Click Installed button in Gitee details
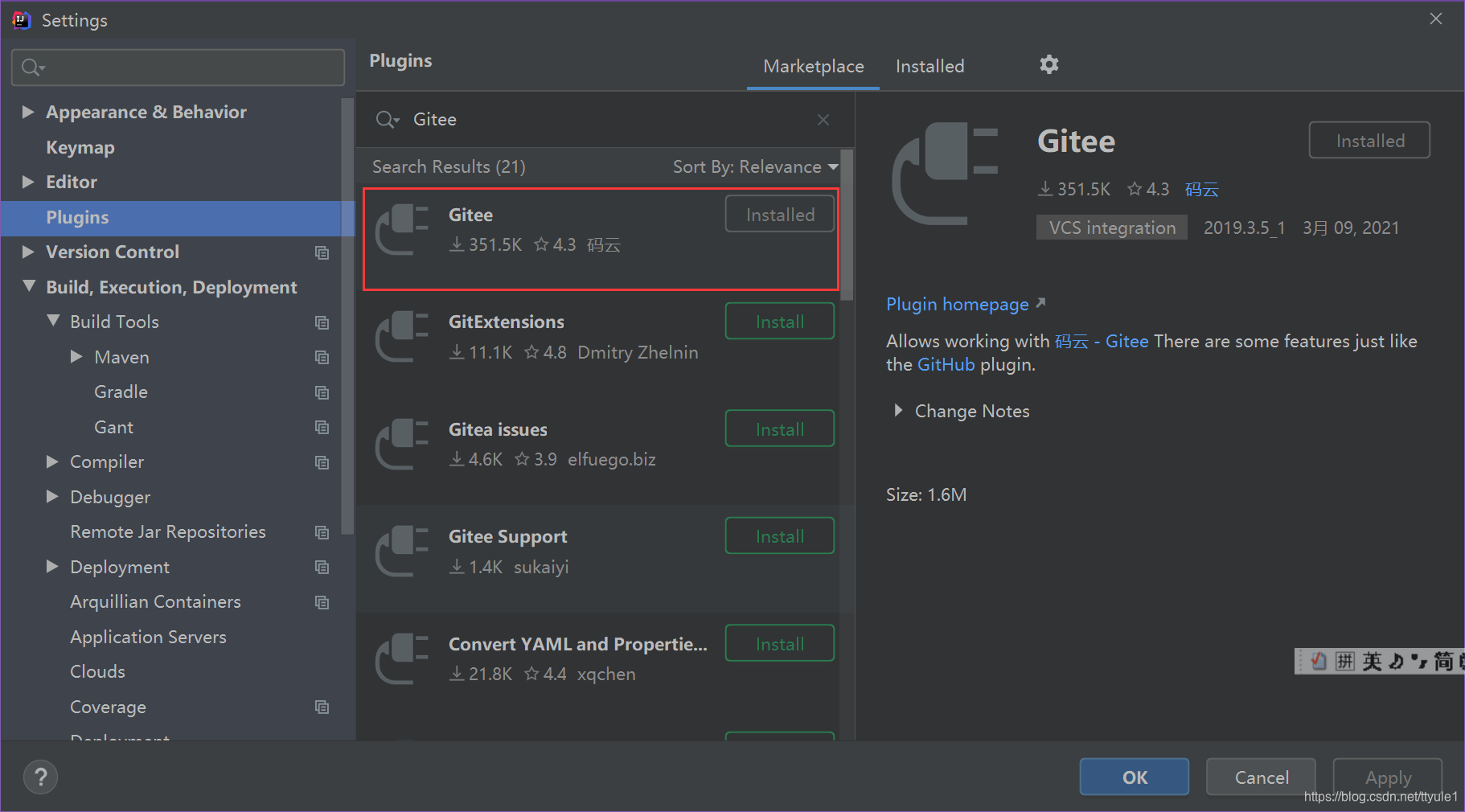 [1369, 141]
